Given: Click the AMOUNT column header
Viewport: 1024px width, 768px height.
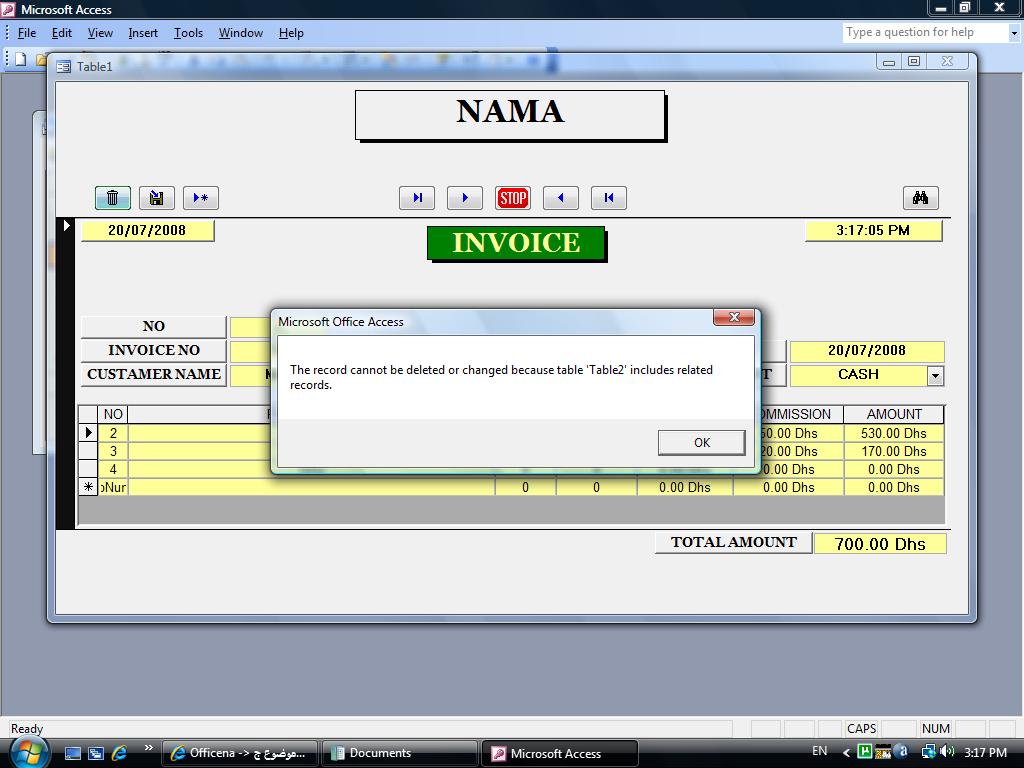Looking at the screenshot, I should click(893, 415).
